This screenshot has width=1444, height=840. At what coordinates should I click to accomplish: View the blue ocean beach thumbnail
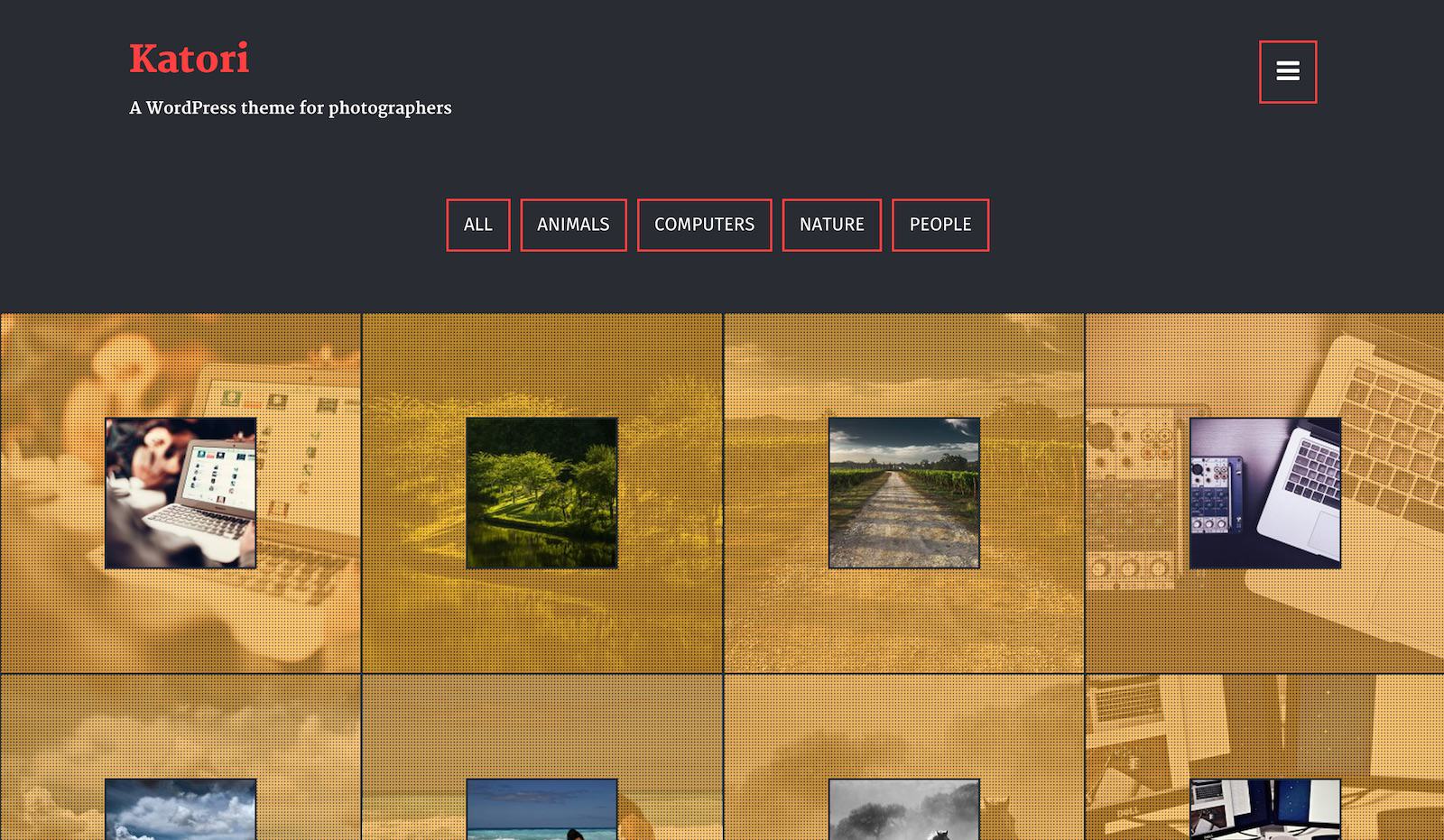(x=541, y=809)
